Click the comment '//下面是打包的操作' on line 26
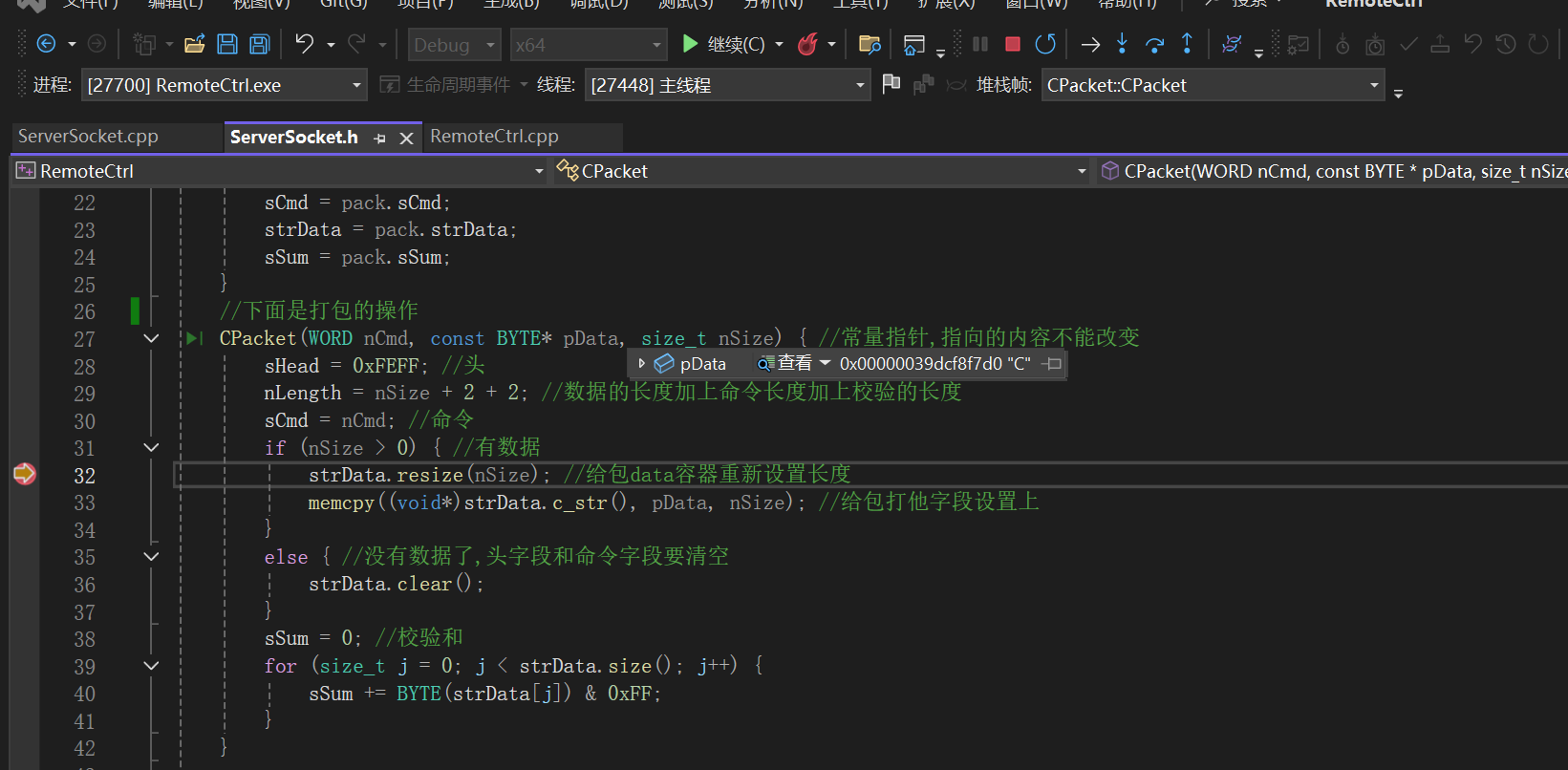Screen dimensions: 1568x770 coord(319,310)
